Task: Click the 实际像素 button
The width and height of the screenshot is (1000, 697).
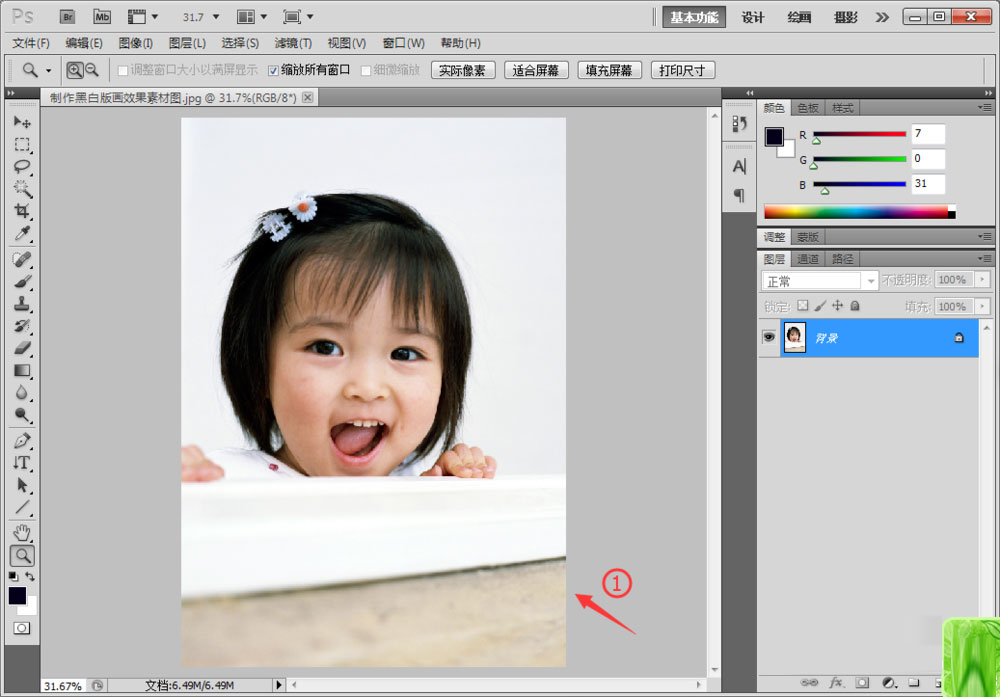Action: (x=463, y=70)
